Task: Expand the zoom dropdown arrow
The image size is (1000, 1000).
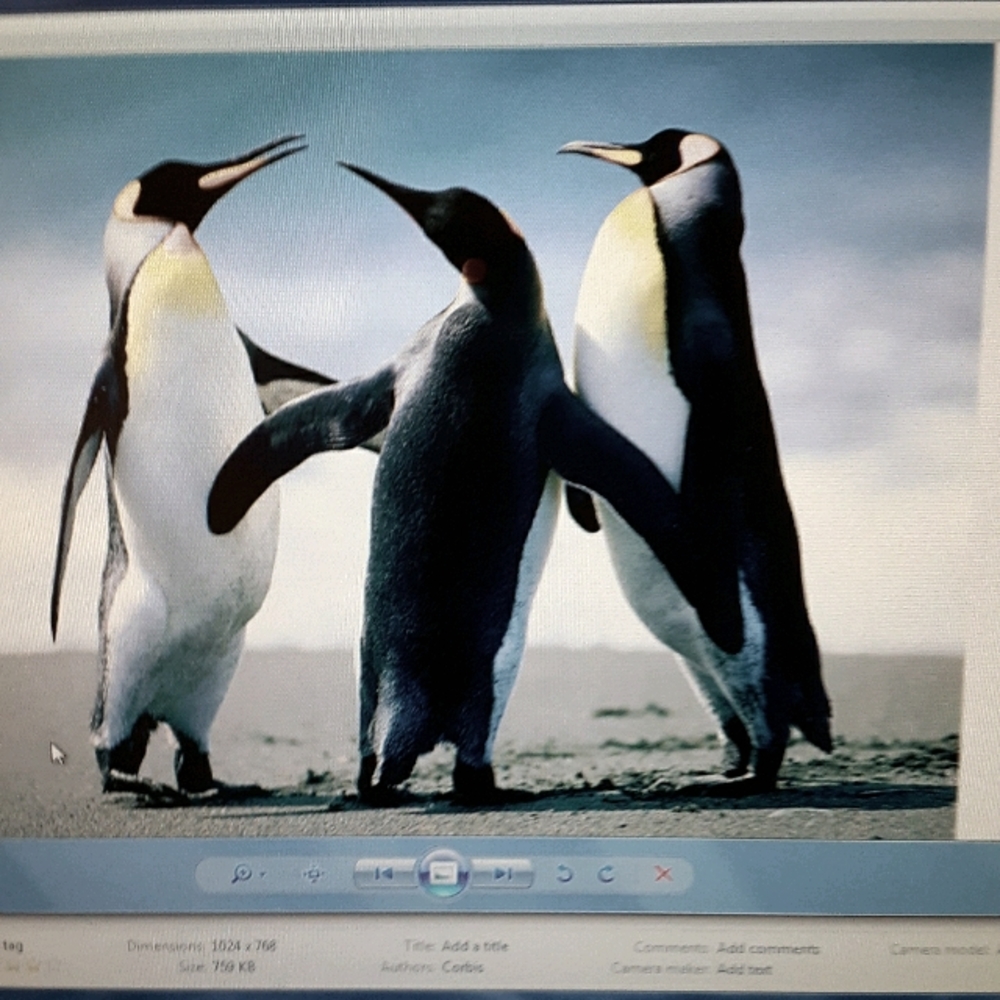Action: tap(262, 874)
